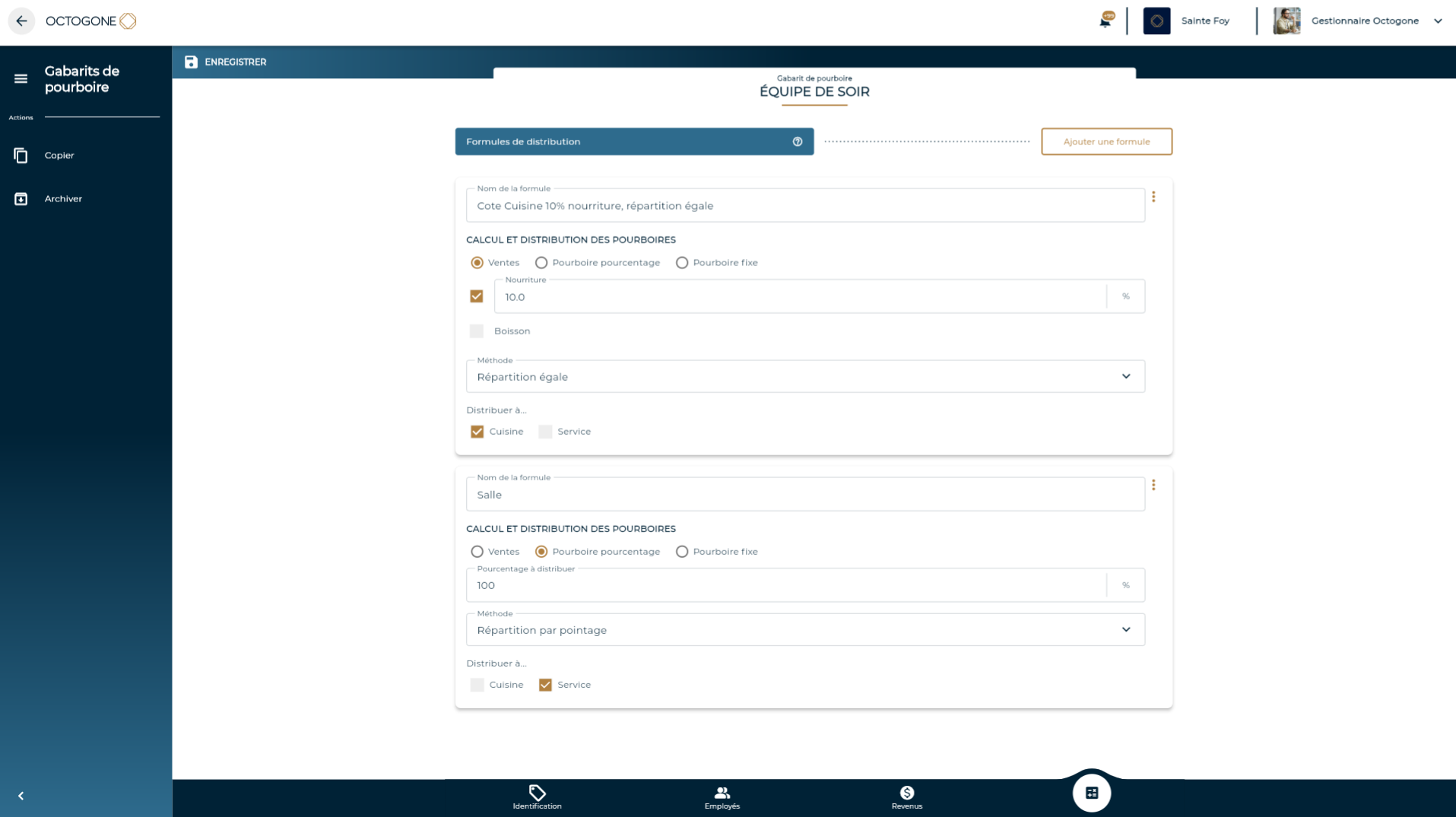Click Copier action label
Image resolution: width=1456 pixels, height=817 pixels.
tap(59, 156)
